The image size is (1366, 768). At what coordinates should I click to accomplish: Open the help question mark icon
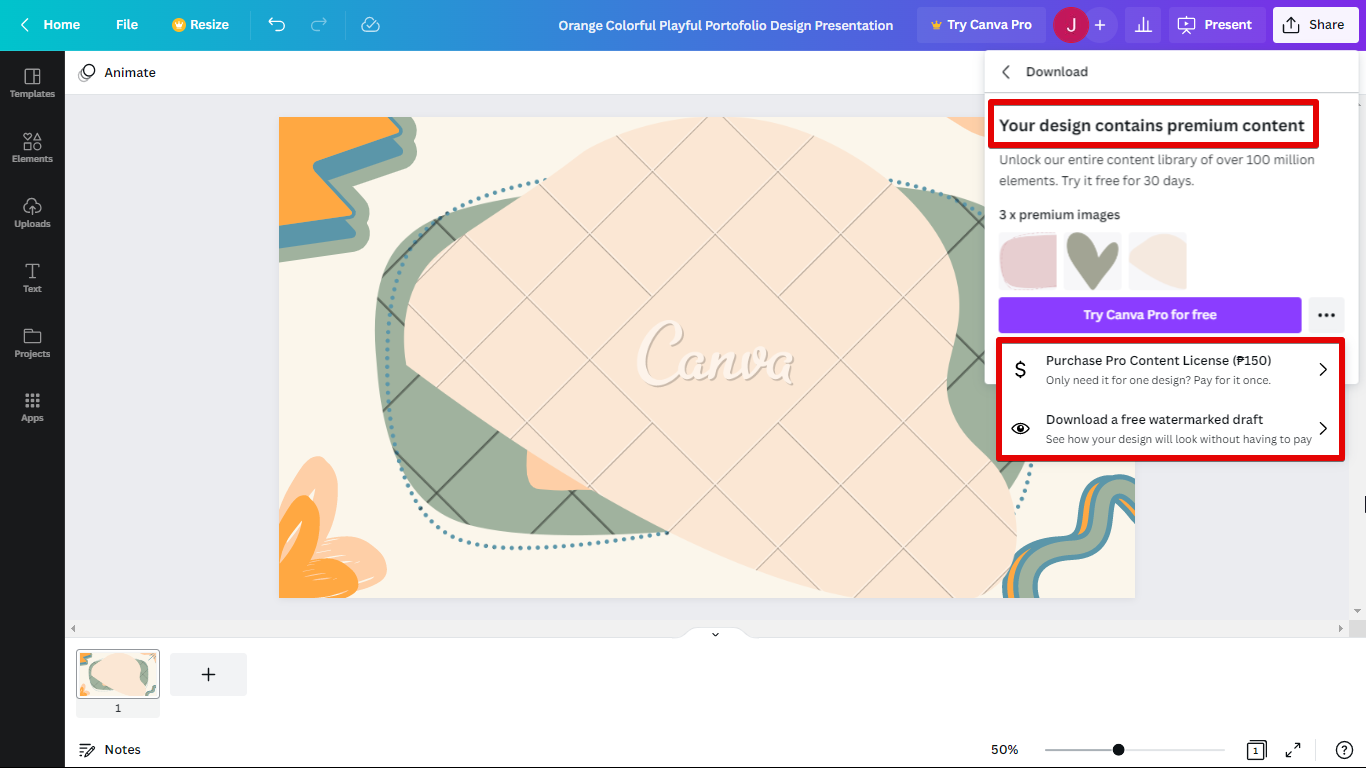click(1344, 750)
